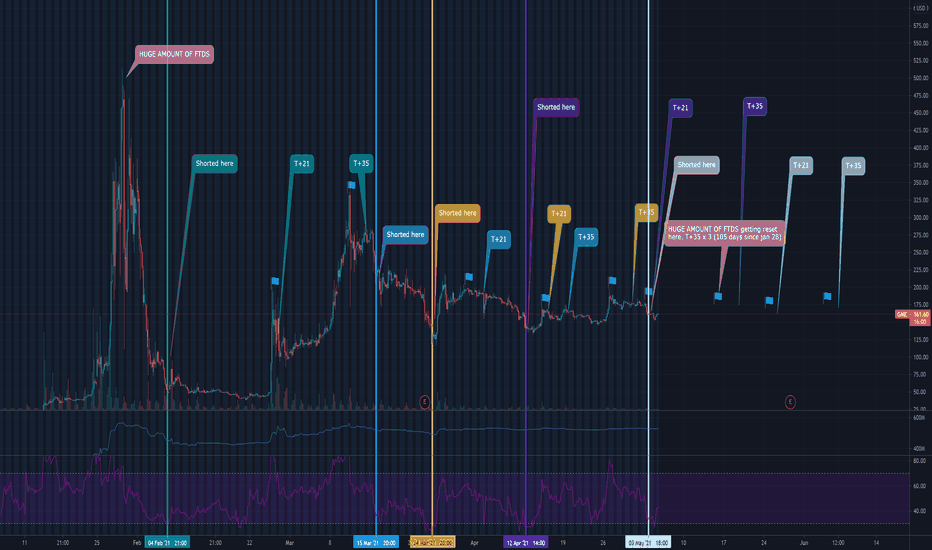The image size is (932, 550).
Task: Click the flag marker under the blue T+21 callout
Action: point(469,276)
